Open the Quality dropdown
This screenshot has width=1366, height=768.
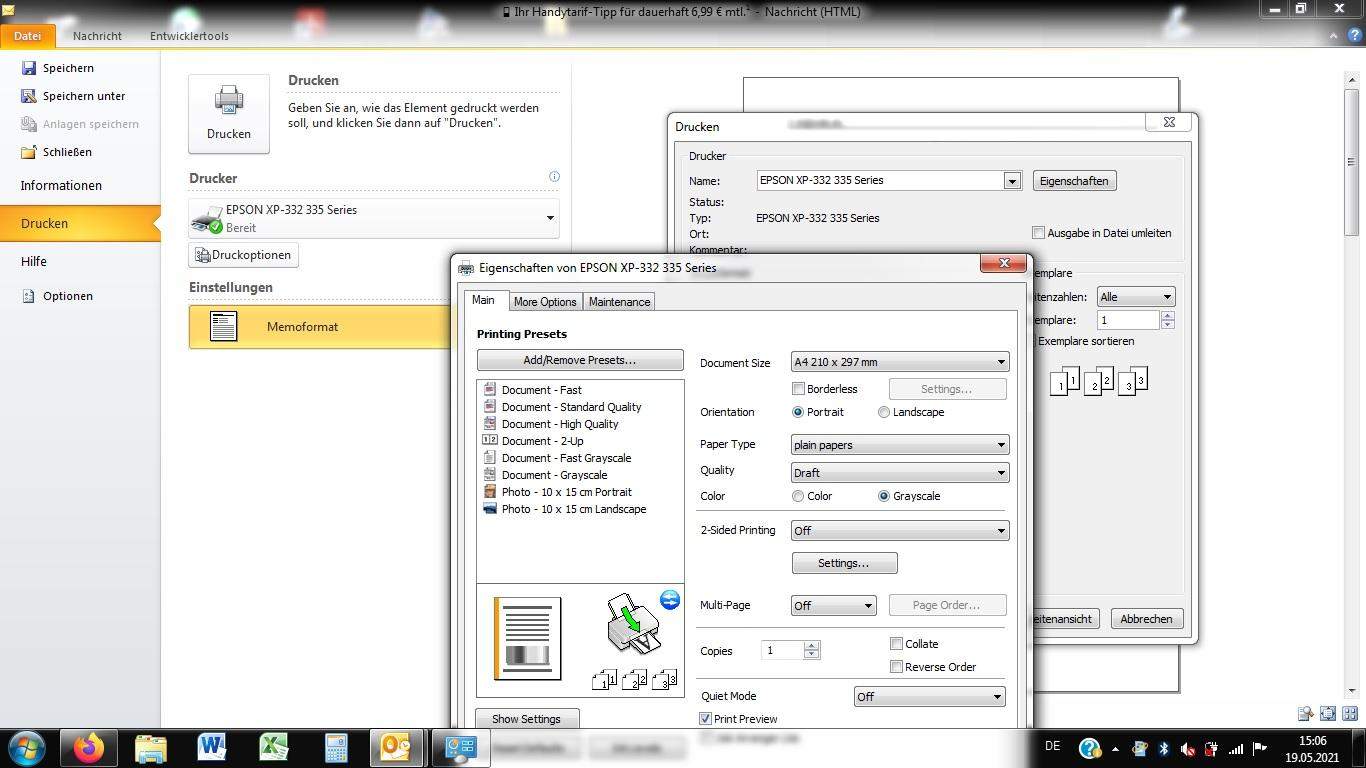pyautogui.click(x=900, y=473)
